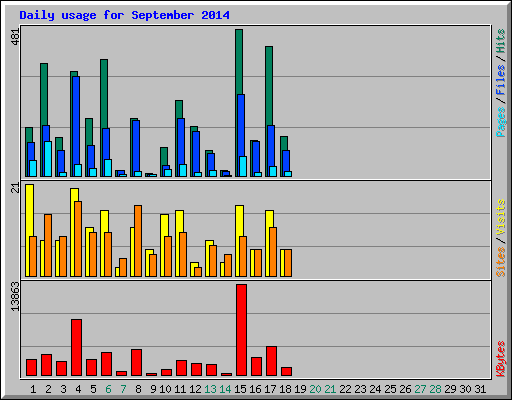Click the blue files bar for day 11
Image resolution: width=512 pixels, height=400 pixels.
point(181,141)
